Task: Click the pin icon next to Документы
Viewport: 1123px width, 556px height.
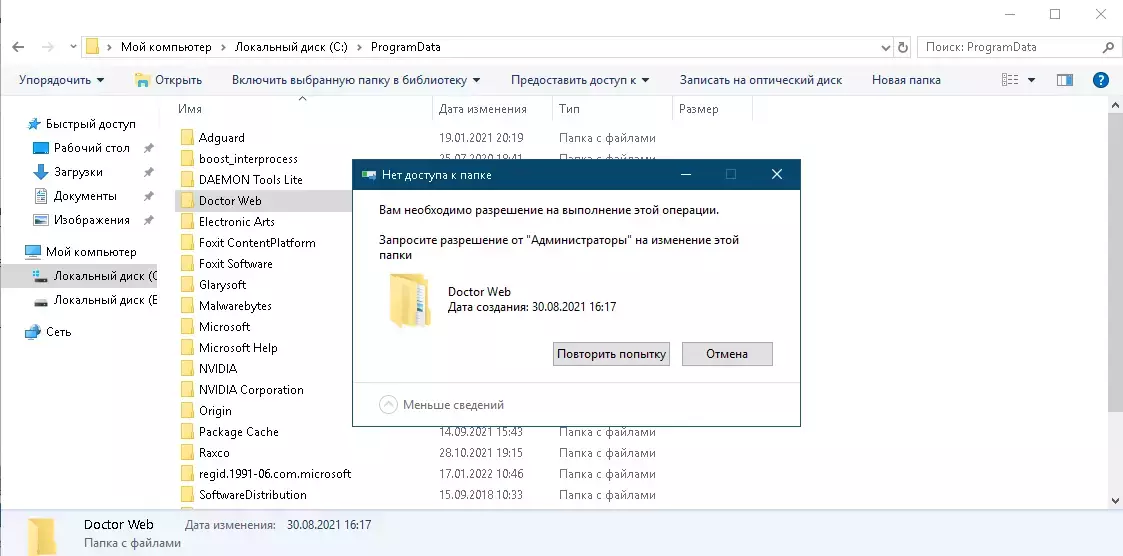Action: (148, 196)
